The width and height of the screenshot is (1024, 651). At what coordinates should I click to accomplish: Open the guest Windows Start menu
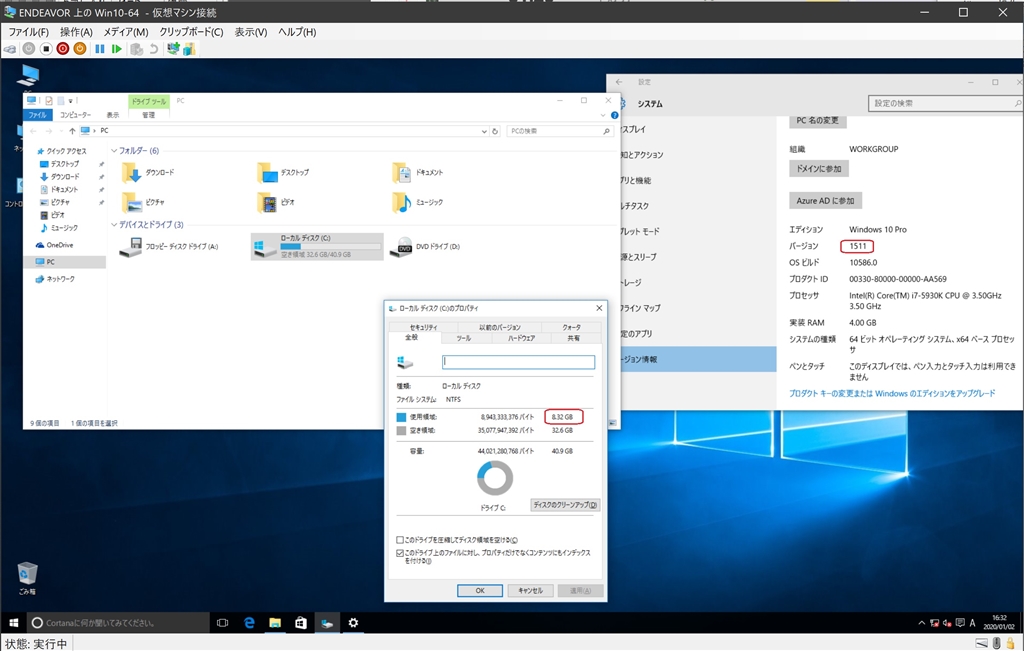tap(13, 623)
